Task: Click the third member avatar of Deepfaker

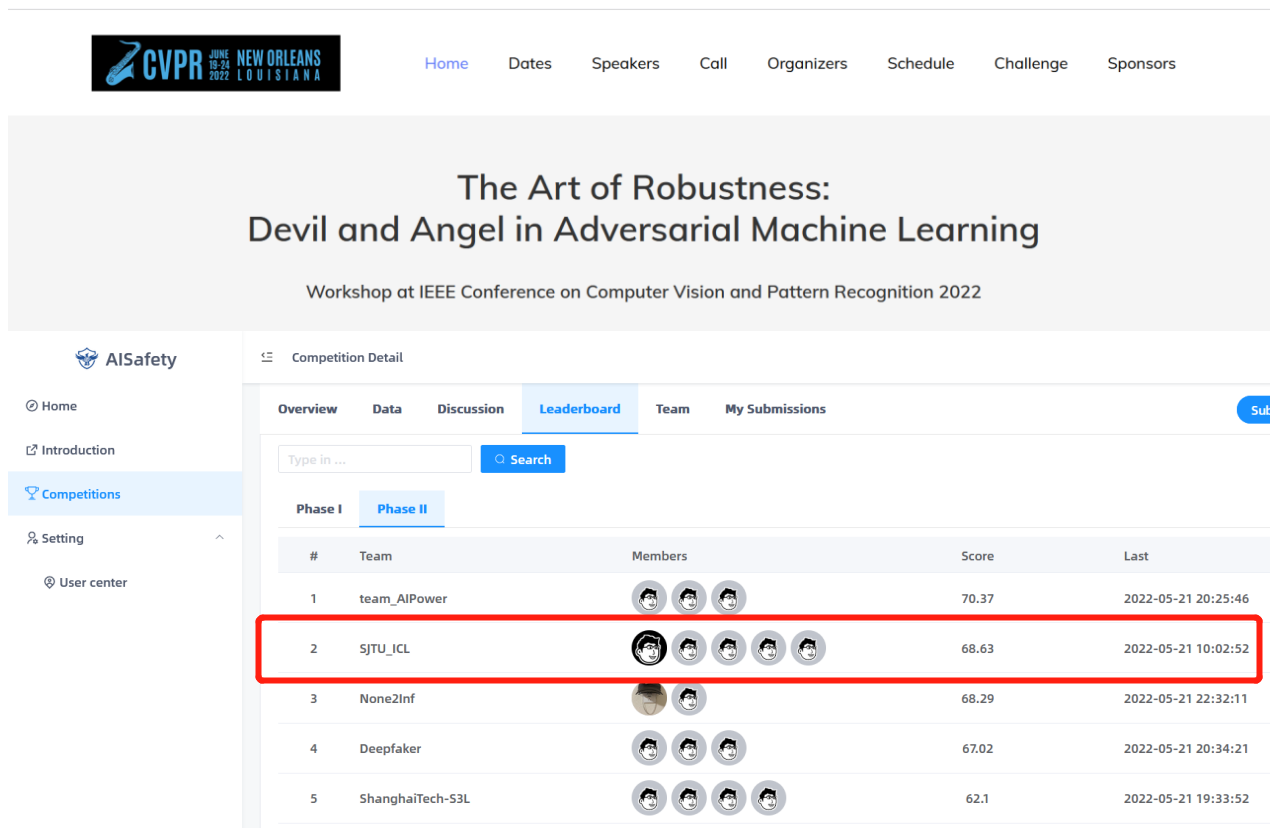Action: [x=728, y=748]
